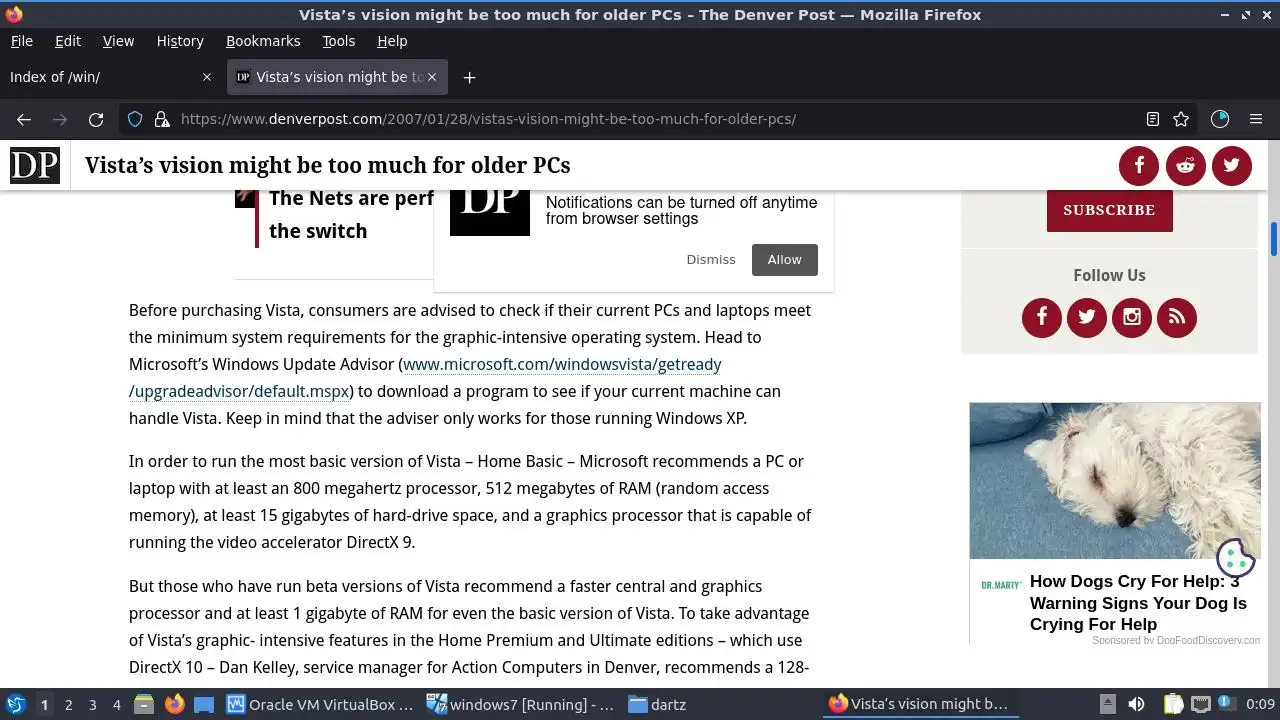Allow notifications from Denver Post
The width and height of the screenshot is (1280, 720).
[785, 259]
